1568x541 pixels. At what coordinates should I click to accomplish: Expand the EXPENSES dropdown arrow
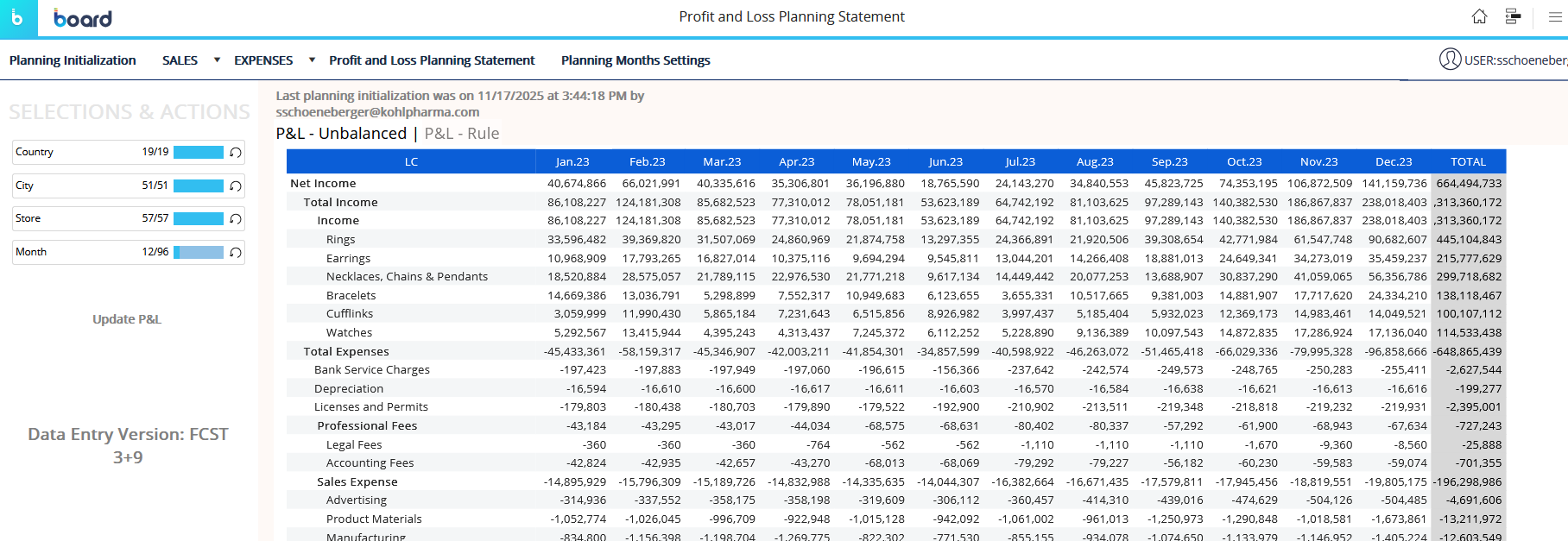coord(312,60)
